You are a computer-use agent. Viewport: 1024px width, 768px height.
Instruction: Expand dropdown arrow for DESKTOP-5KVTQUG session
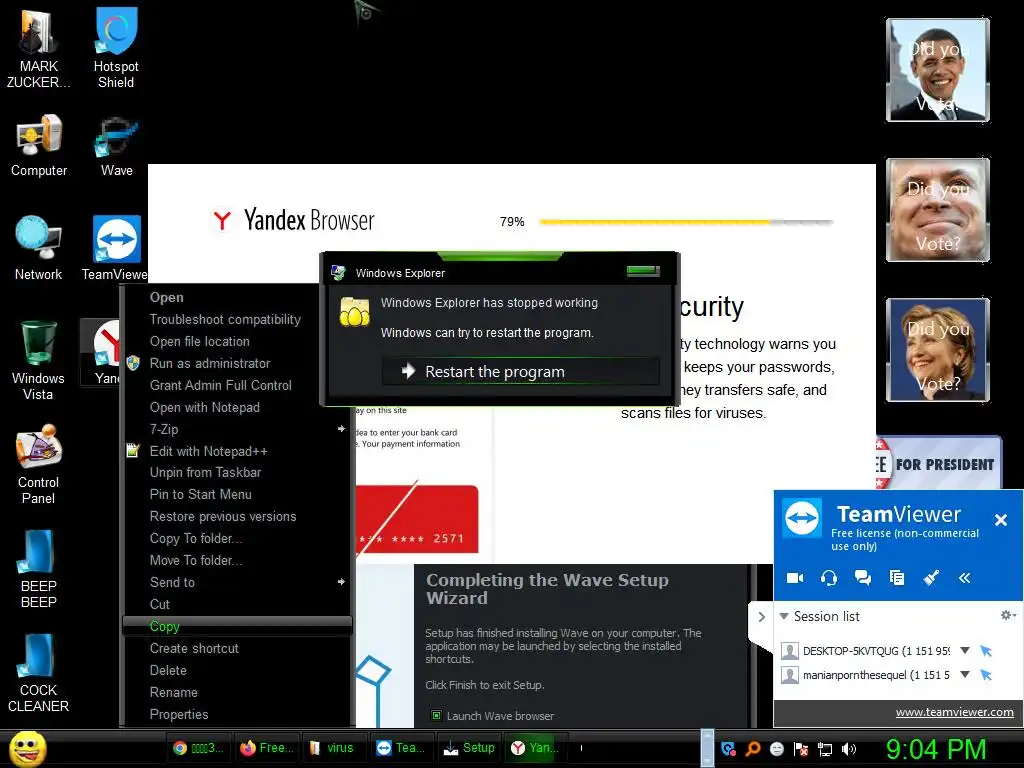coord(965,650)
